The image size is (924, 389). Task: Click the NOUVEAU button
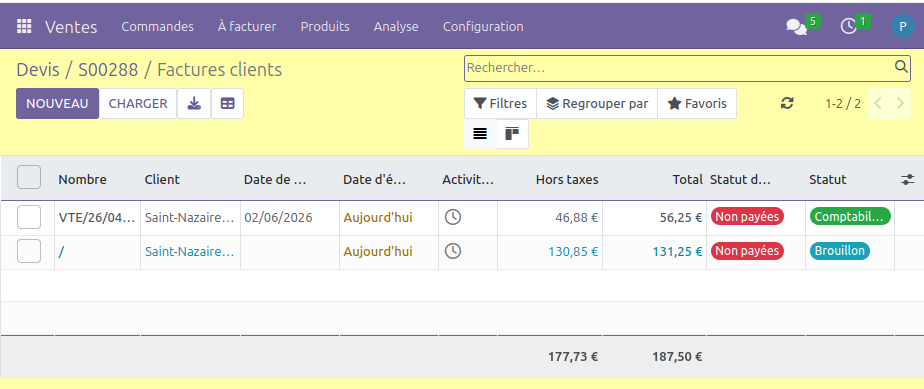(57, 104)
